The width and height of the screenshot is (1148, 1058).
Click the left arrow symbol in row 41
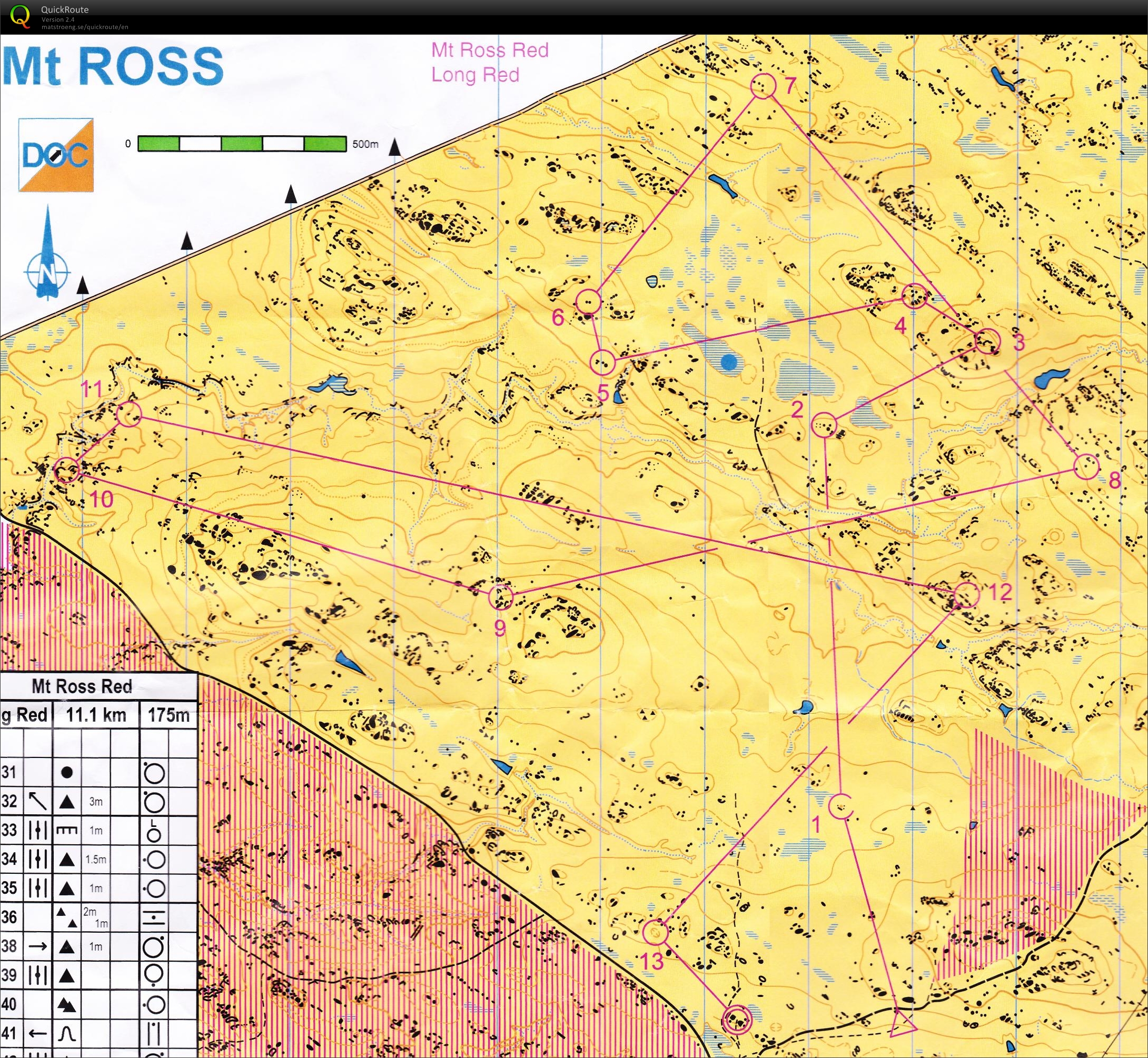click(38, 1034)
